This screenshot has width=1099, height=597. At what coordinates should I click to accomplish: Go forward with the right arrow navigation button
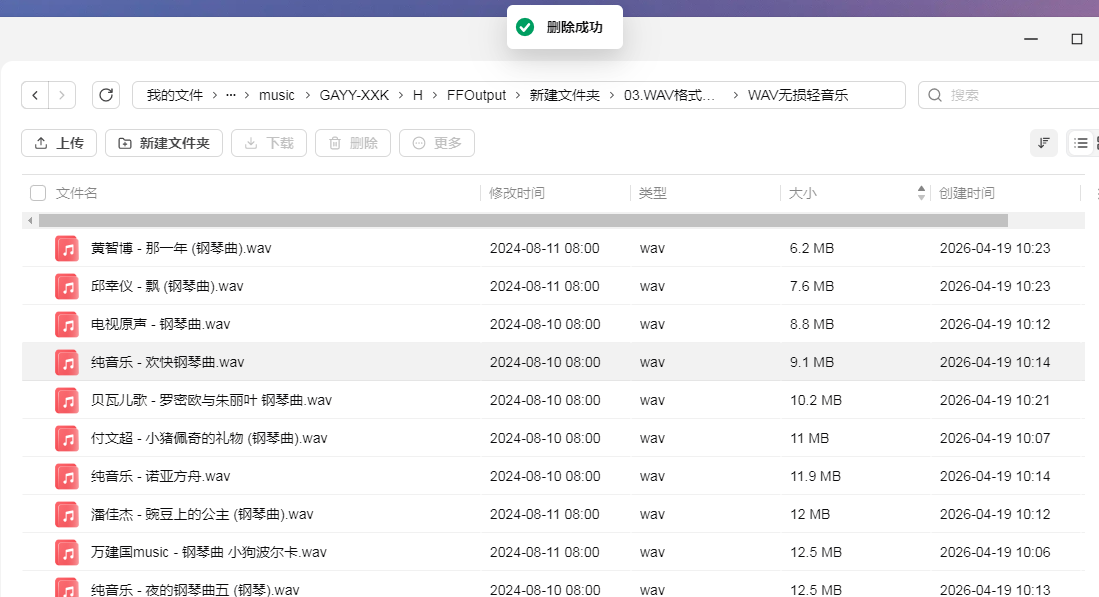[62, 95]
